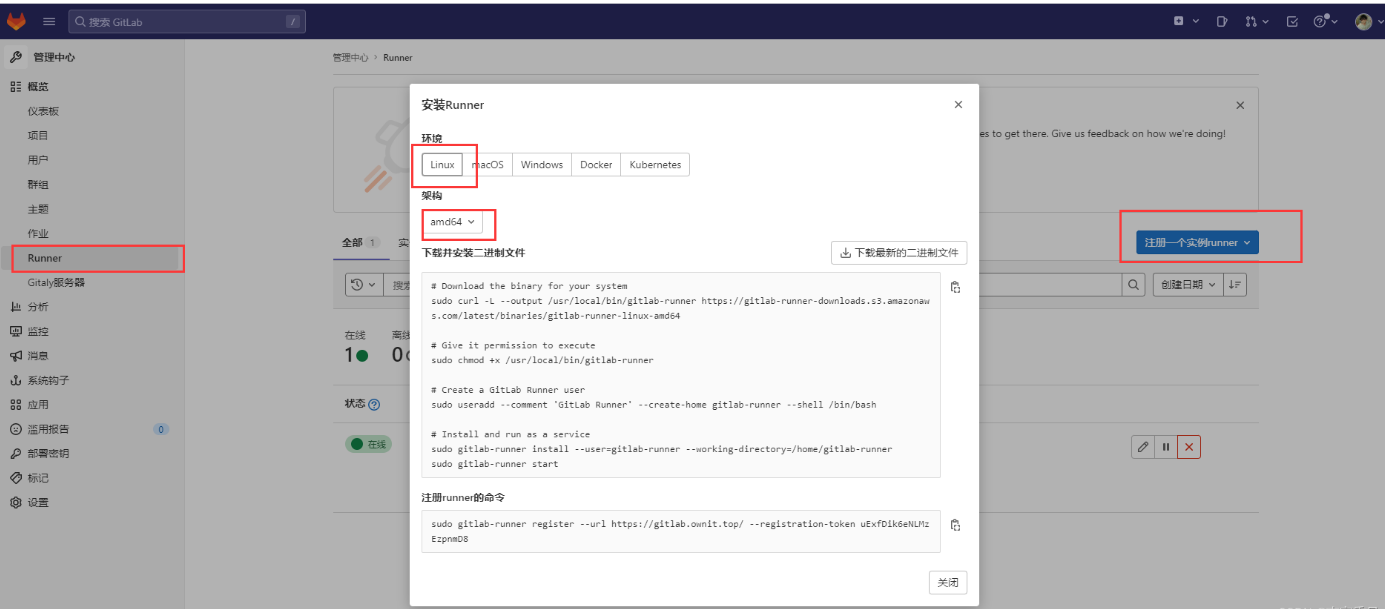Switch to the 全部 tab
This screenshot has height=609, width=1385.
pos(360,242)
